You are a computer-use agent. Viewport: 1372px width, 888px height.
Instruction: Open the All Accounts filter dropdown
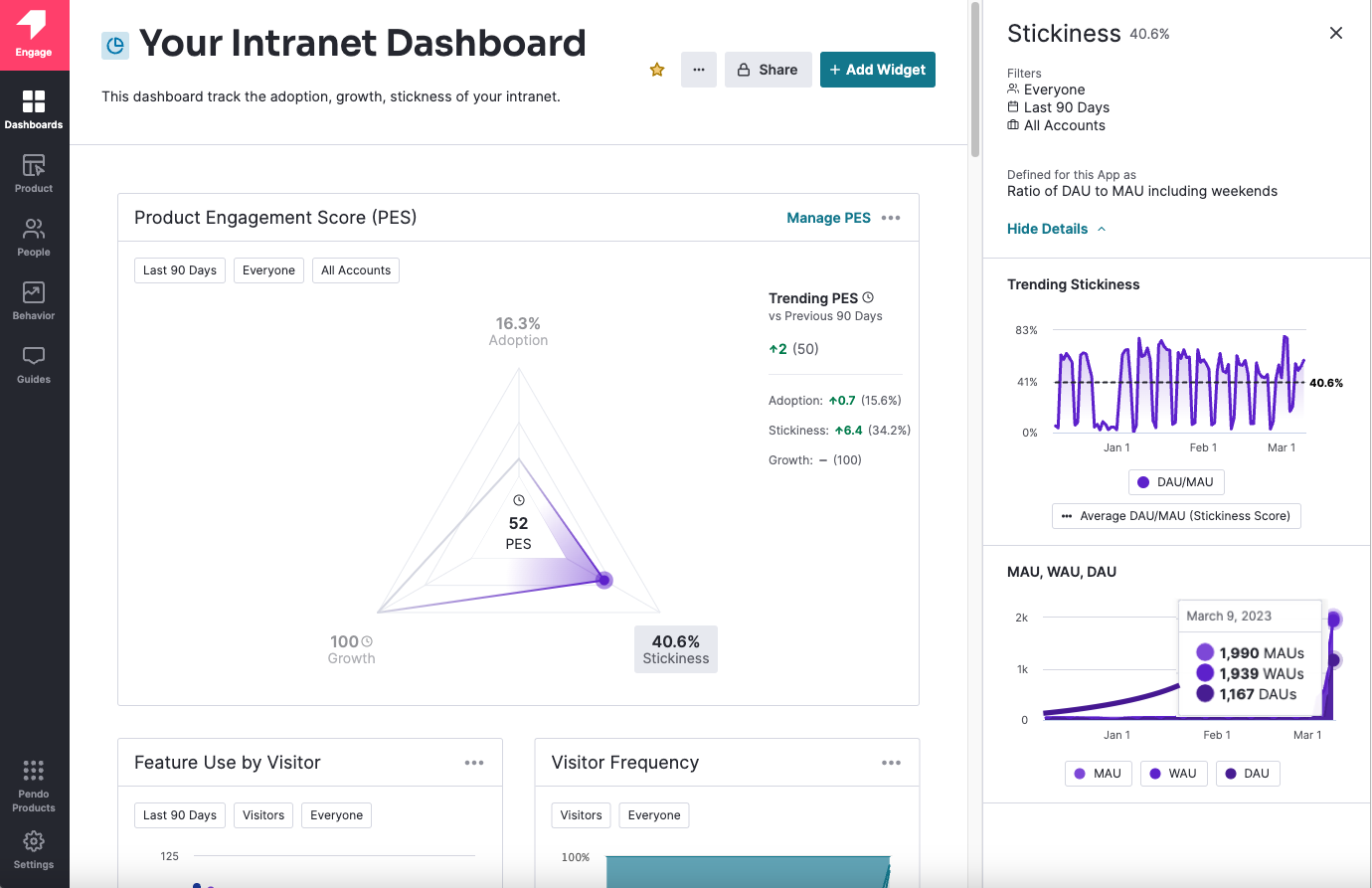(356, 270)
